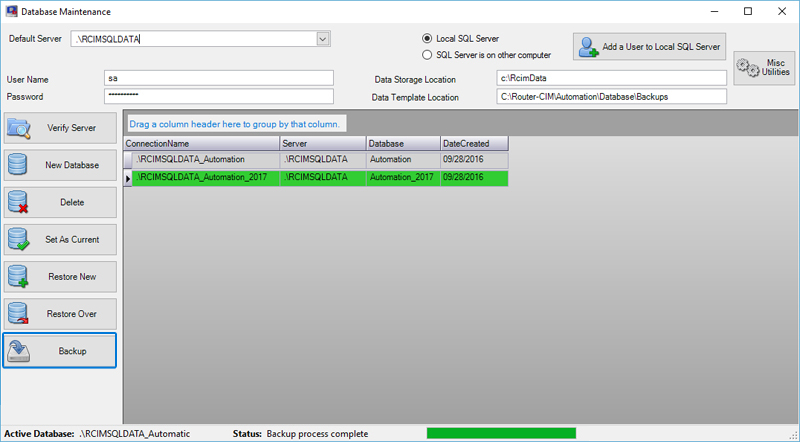Click the Misc Utilities gears icon

click(748, 67)
